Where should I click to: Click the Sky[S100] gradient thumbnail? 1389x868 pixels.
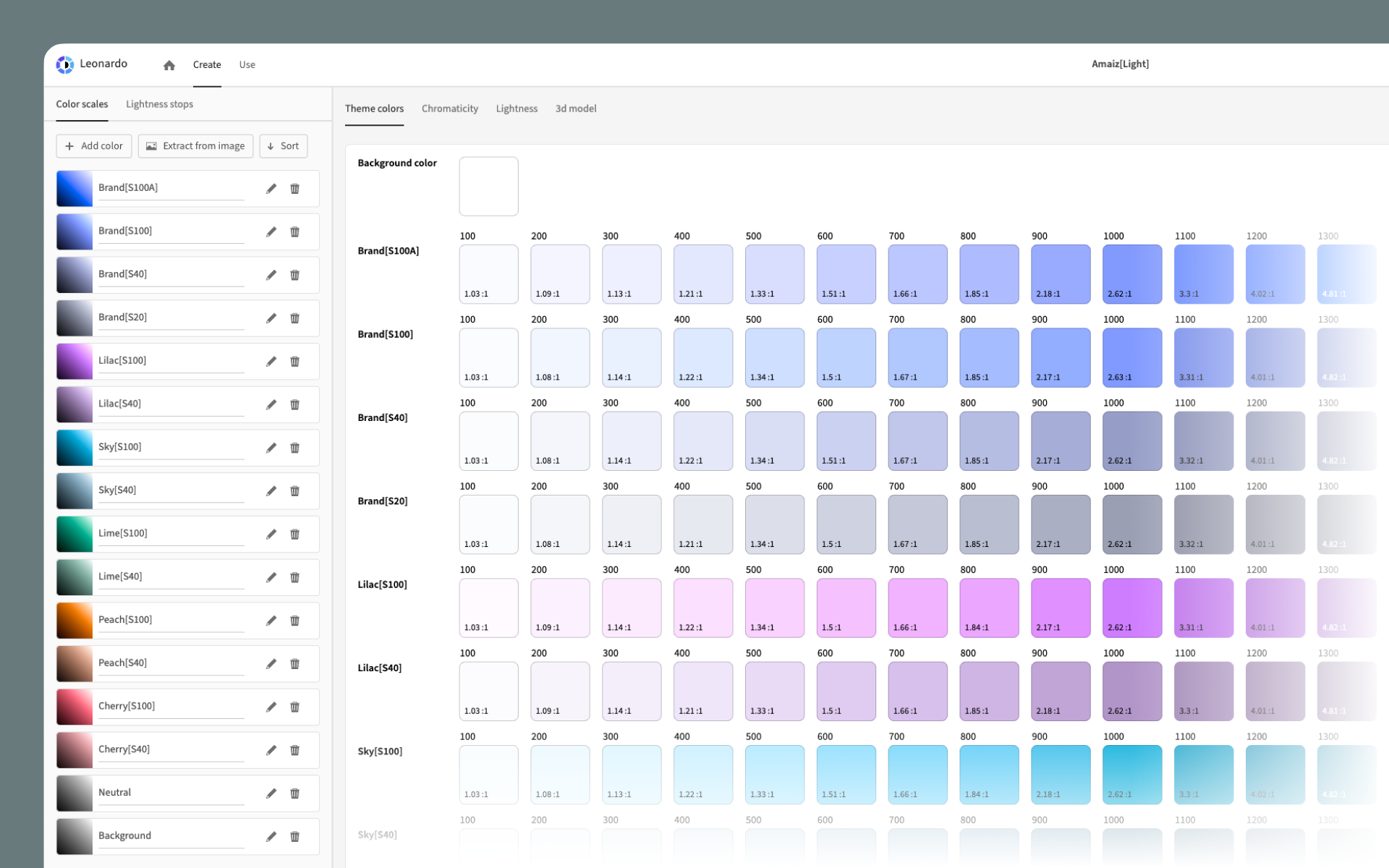(x=75, y=448)
